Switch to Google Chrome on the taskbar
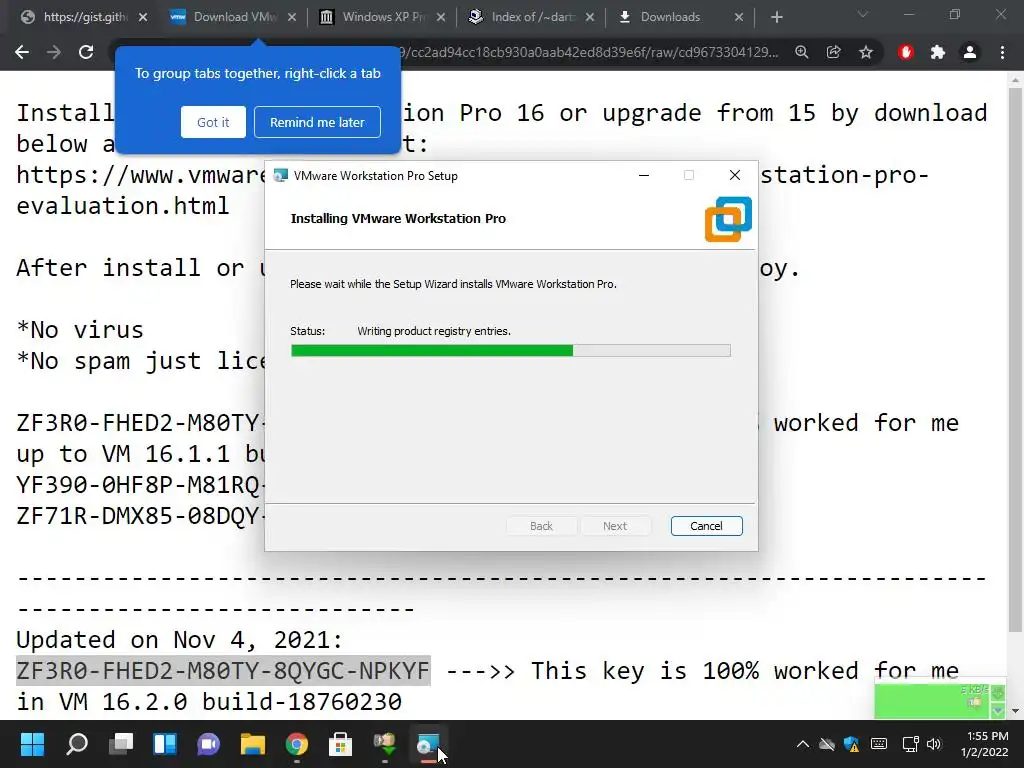 [296, 744]
